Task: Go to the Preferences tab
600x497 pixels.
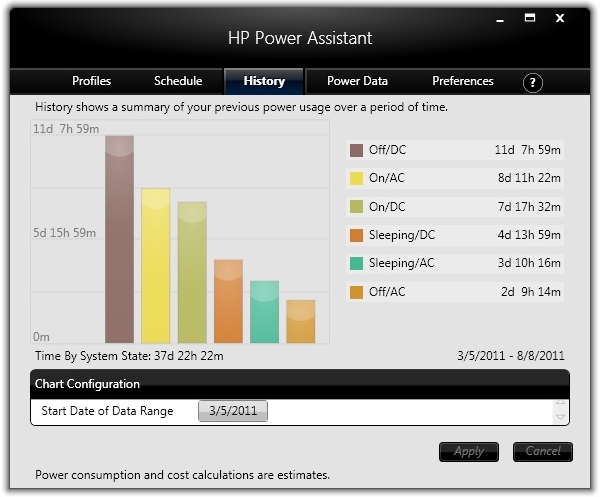Action: (x=462, y=81)
